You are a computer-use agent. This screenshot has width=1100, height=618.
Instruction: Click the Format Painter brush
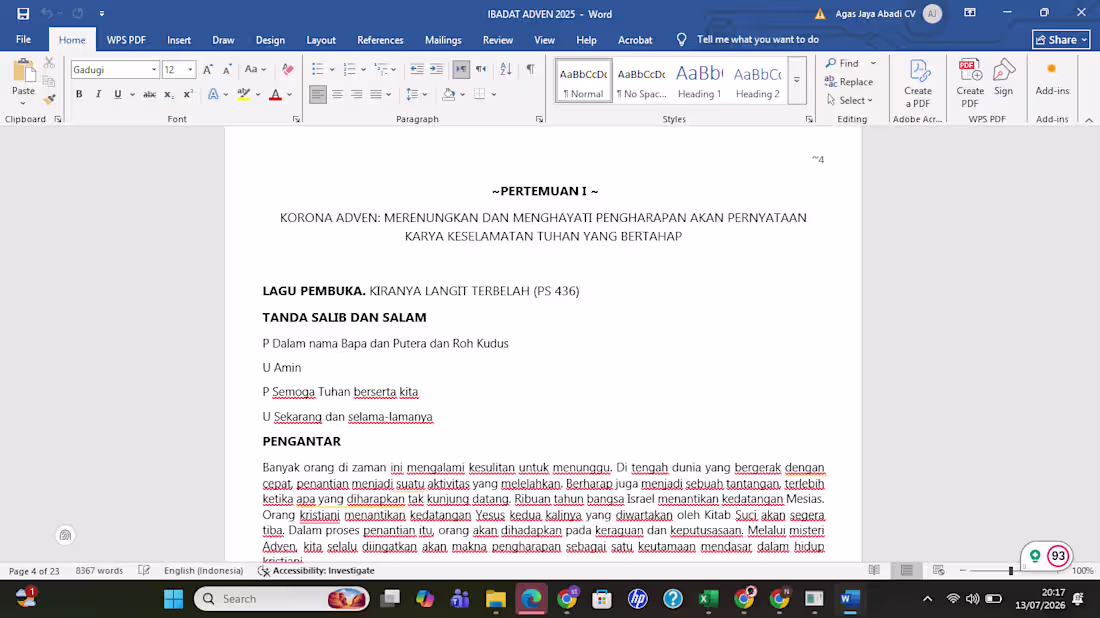point(49,100)
